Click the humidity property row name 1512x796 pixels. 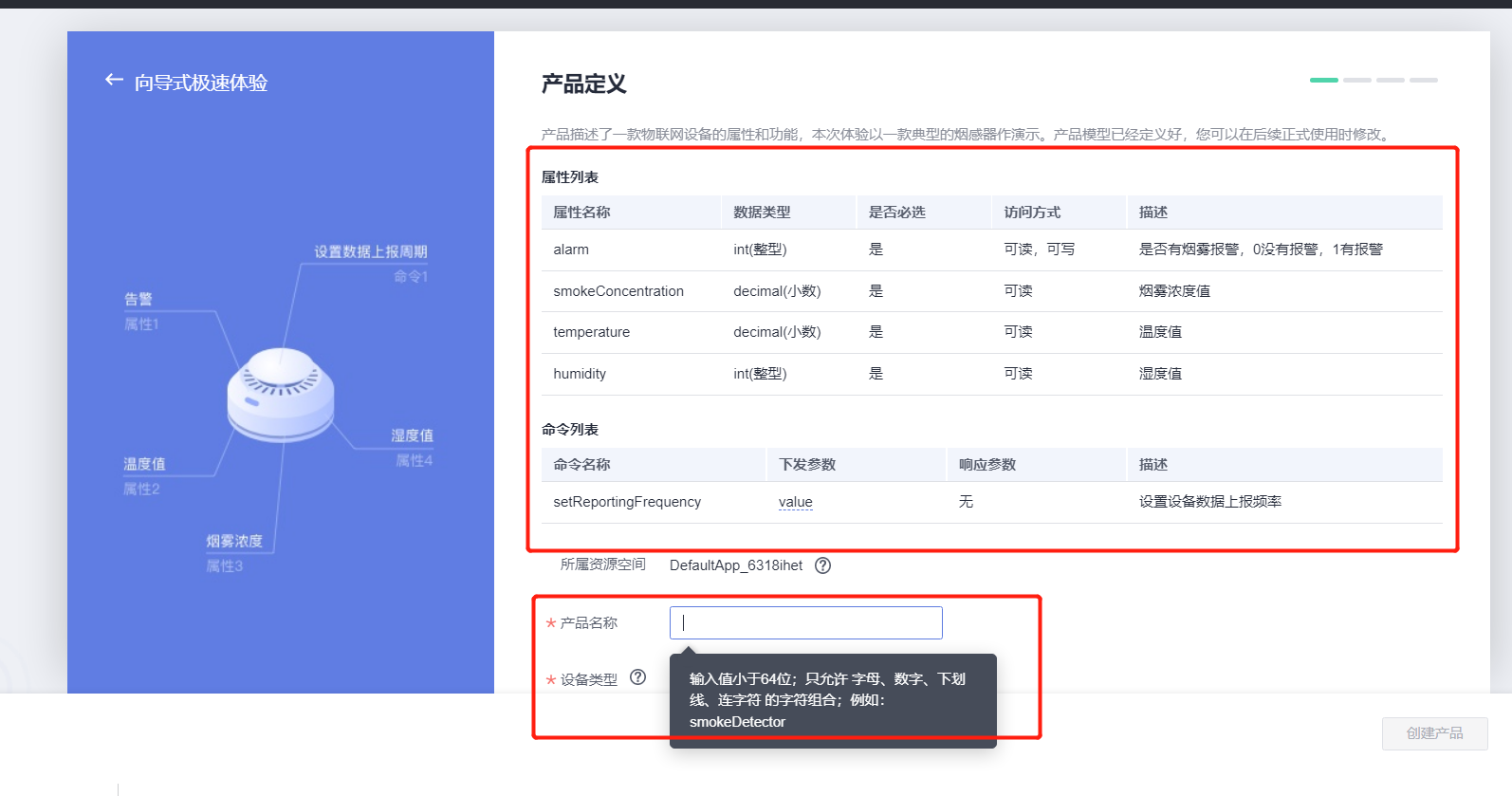tap(580, 374)
